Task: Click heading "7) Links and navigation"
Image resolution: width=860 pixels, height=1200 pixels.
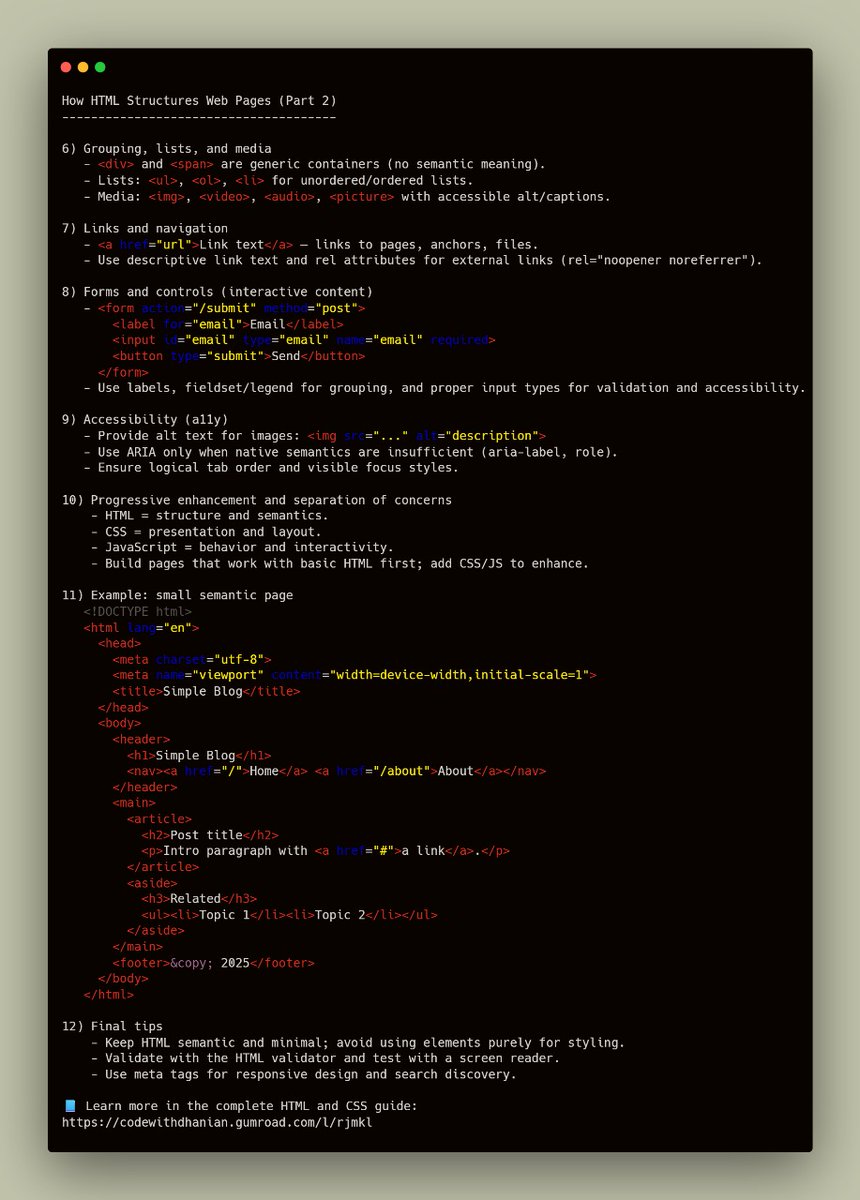Action: [x=144, y=228]
